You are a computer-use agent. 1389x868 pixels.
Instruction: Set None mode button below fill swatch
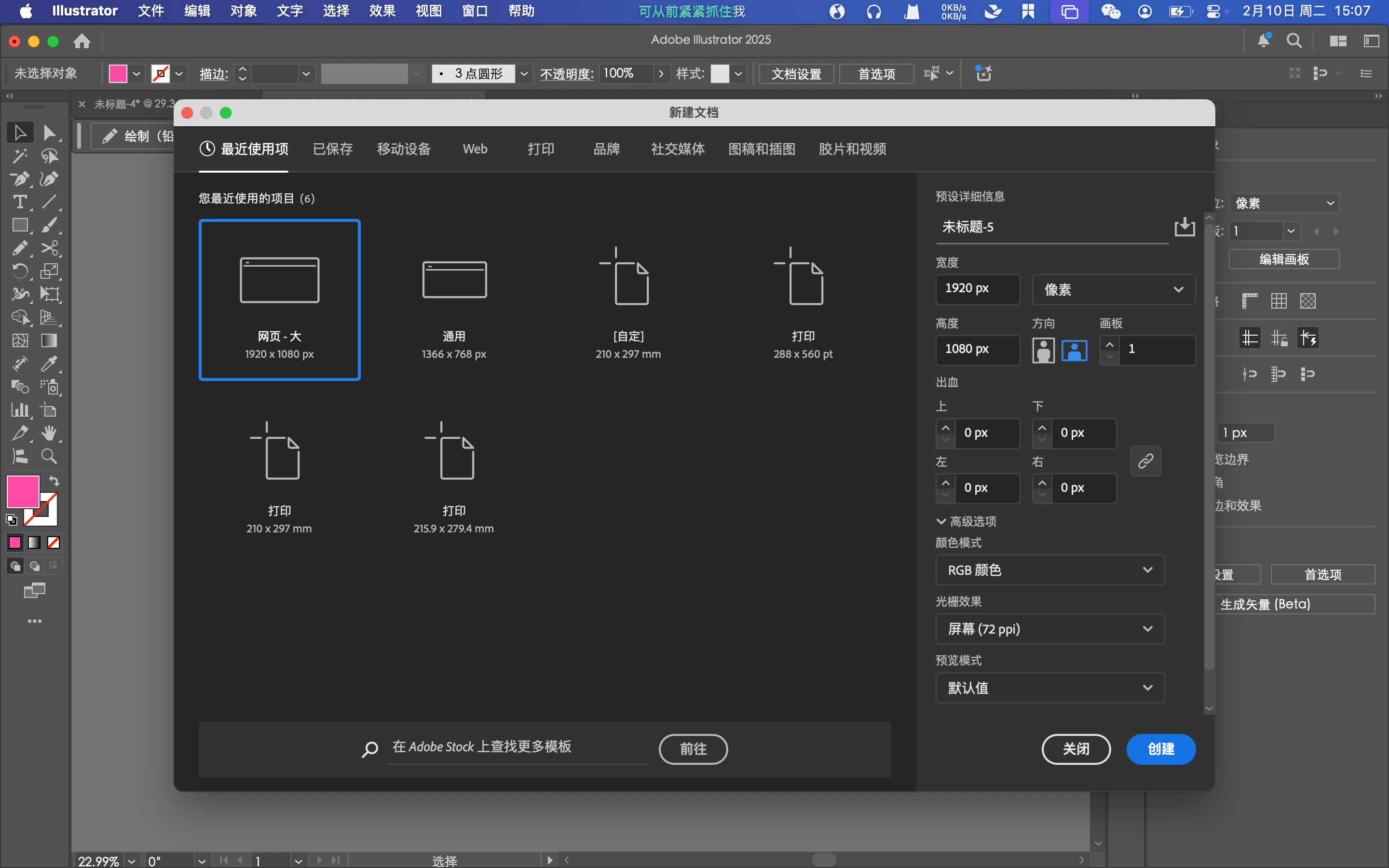point(54,542)
